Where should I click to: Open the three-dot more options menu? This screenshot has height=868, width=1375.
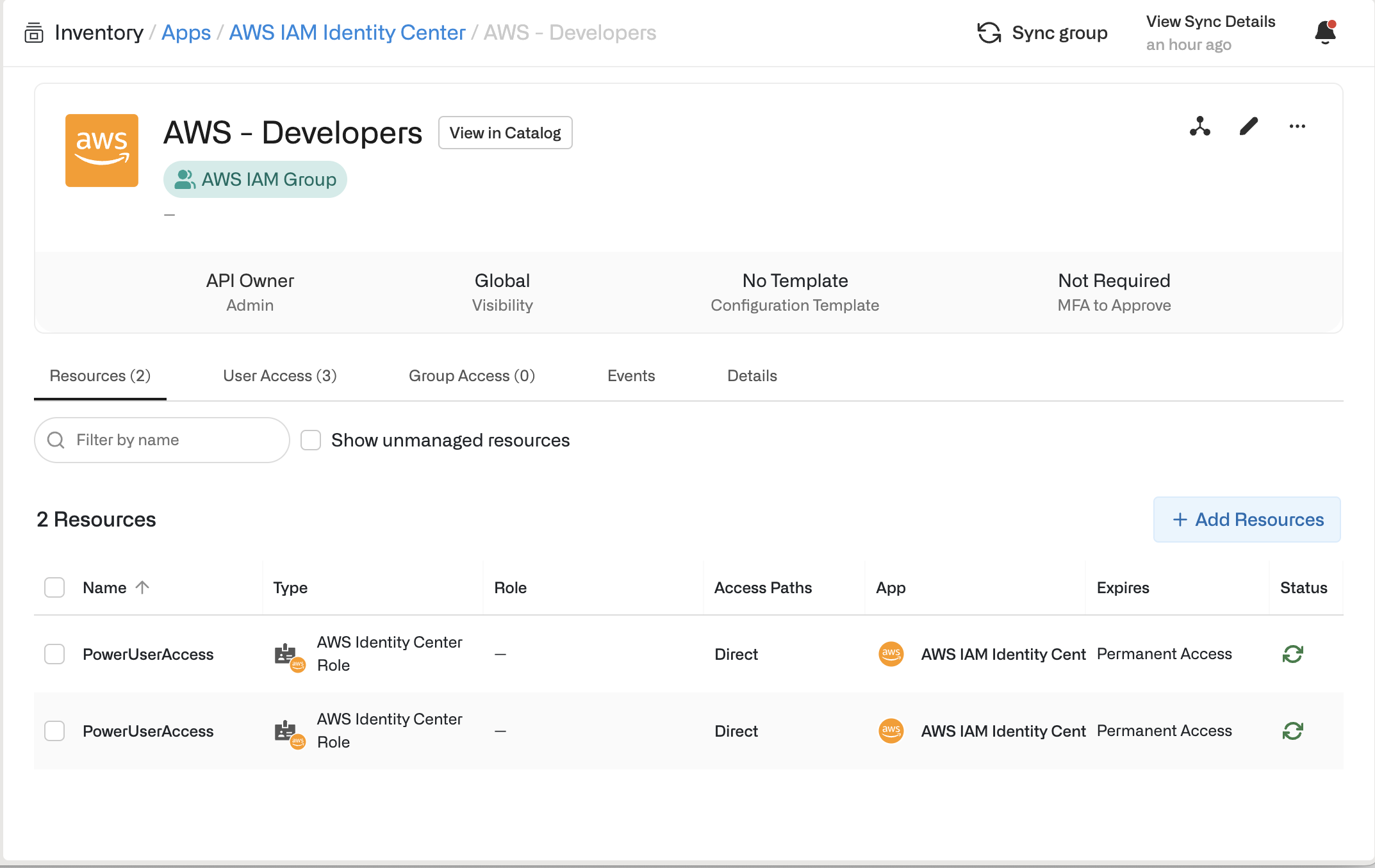1297,126
